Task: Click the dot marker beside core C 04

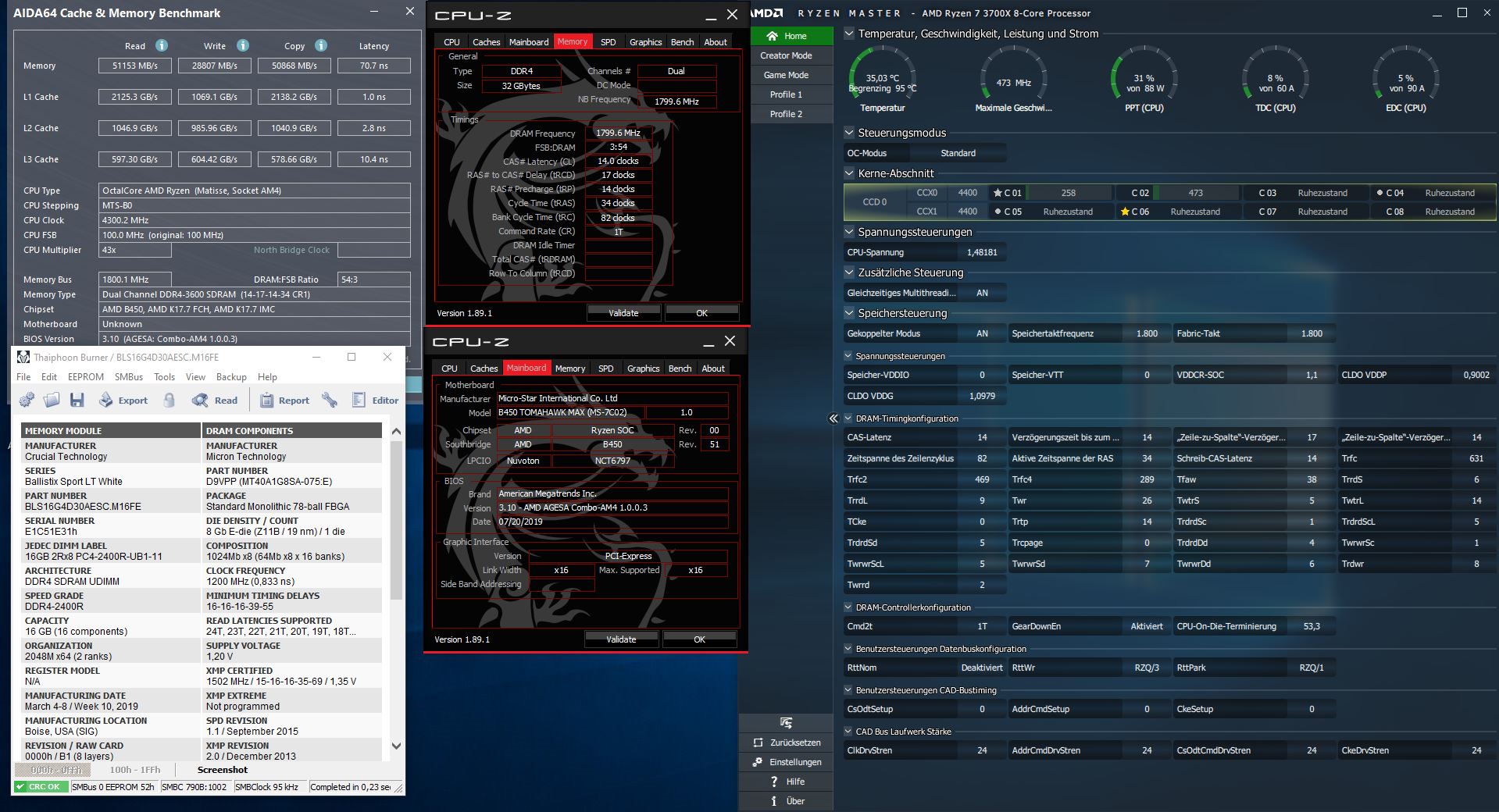Action: 1379,193
